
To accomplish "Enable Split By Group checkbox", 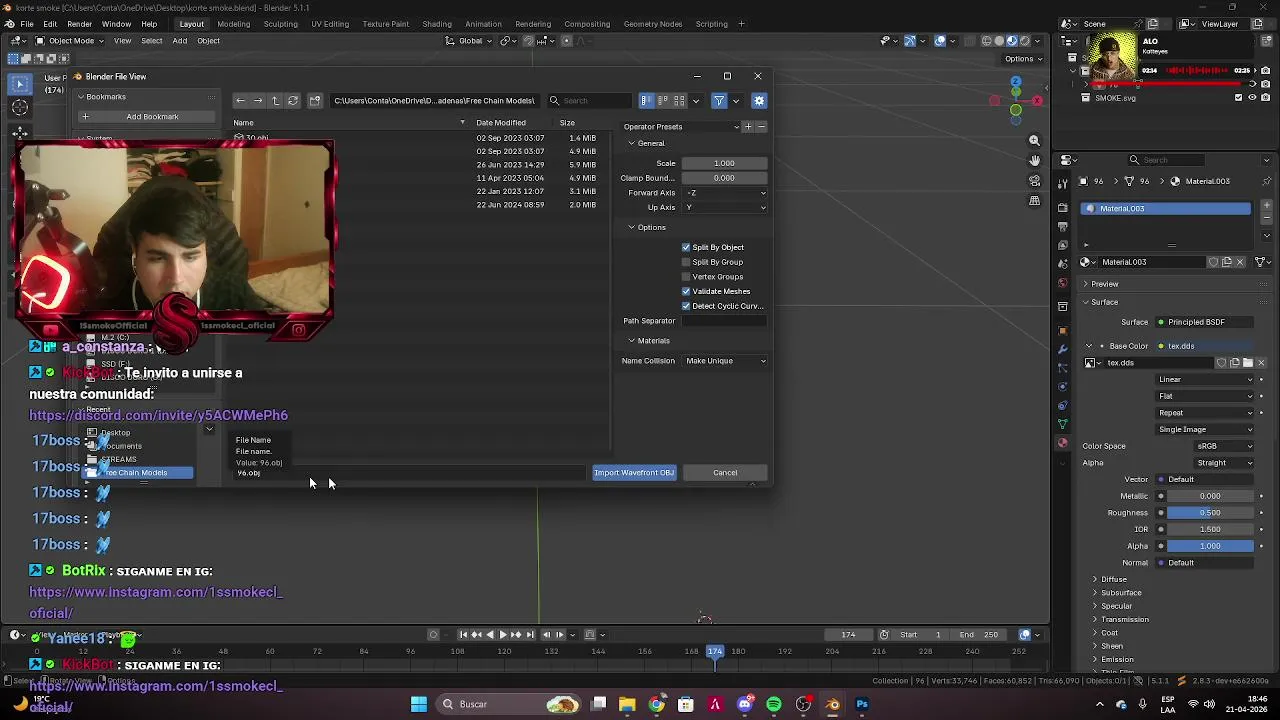I will coord(686,262).
